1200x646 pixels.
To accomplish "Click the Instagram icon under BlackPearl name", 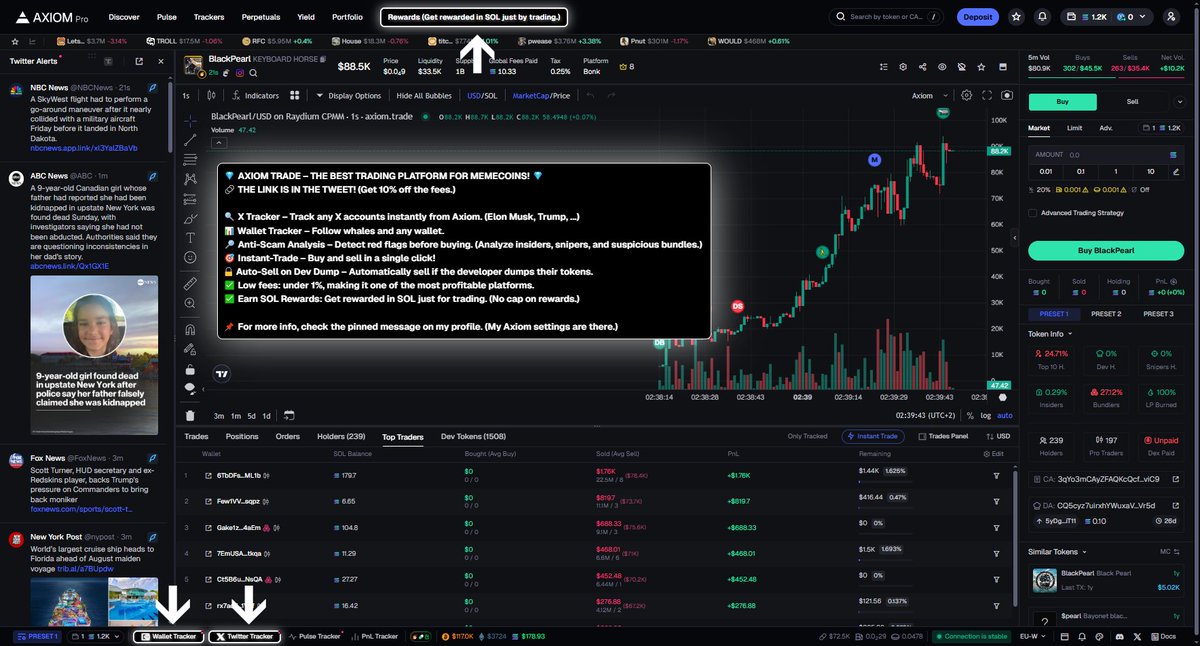I will click(x=240, y=73).
